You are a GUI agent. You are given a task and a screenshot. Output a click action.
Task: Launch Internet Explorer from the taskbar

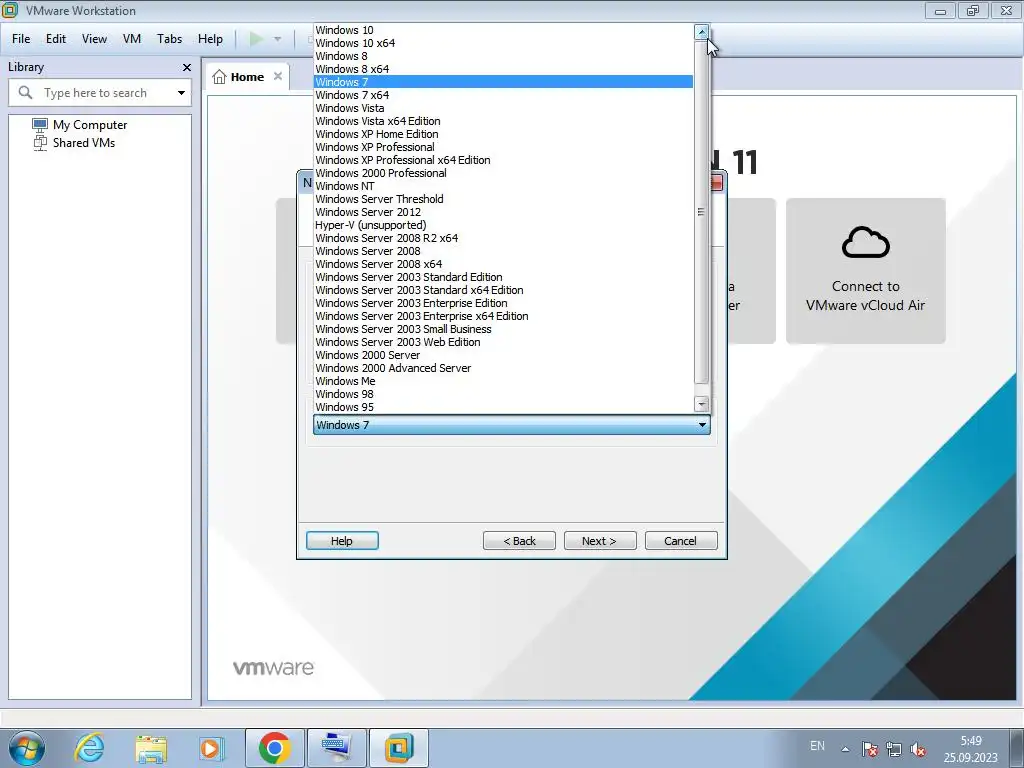point(89,748)
